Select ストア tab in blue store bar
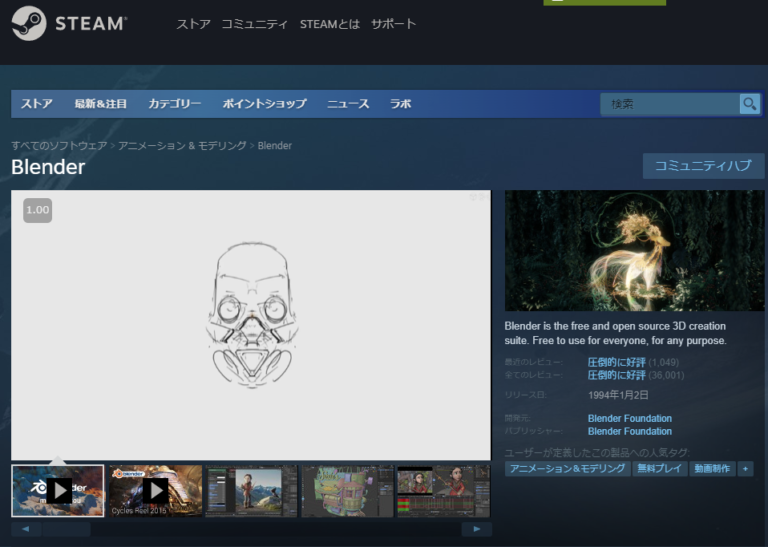 pos(37,104)
